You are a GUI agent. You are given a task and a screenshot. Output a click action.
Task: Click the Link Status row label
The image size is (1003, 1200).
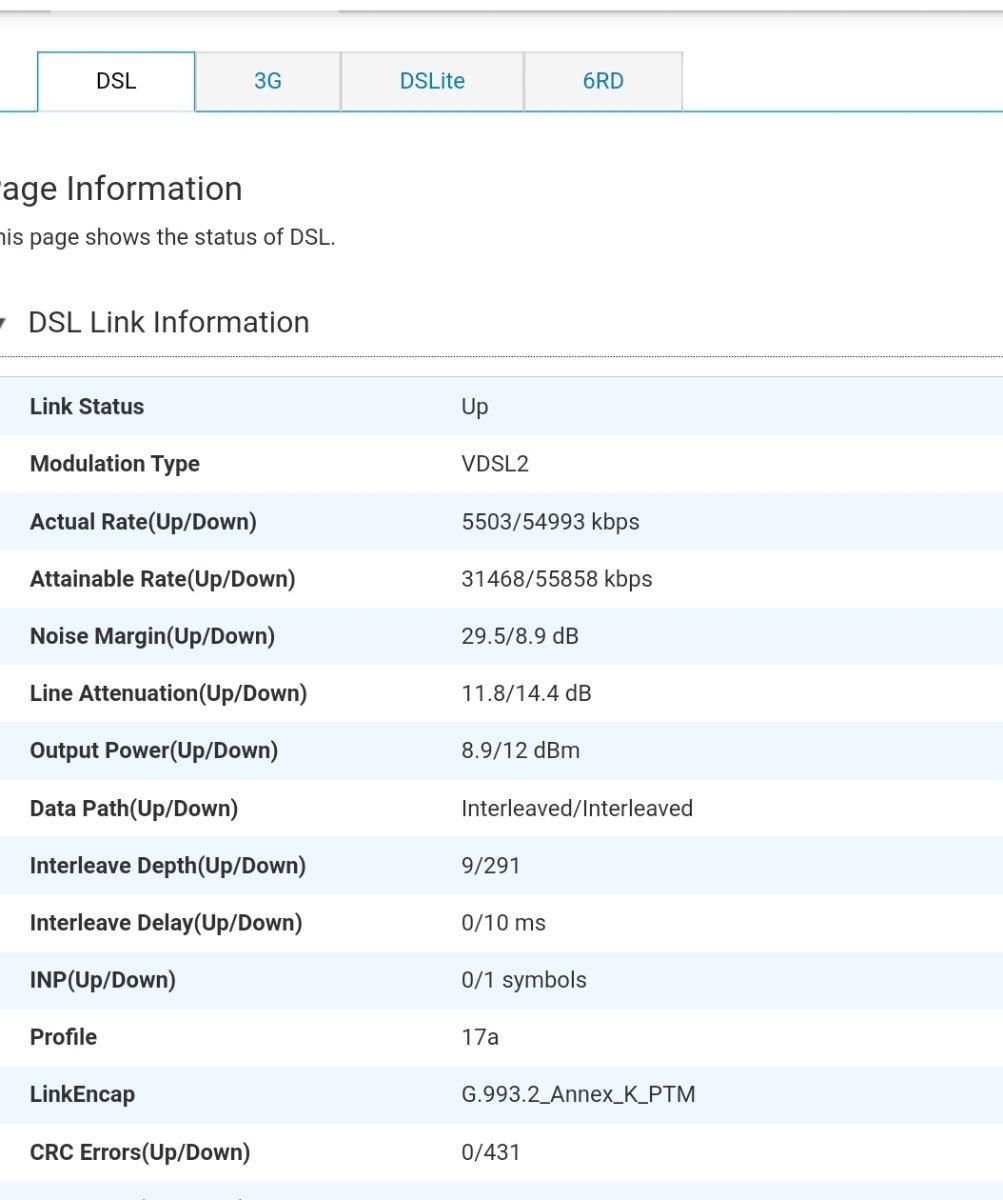pos(87,407)
